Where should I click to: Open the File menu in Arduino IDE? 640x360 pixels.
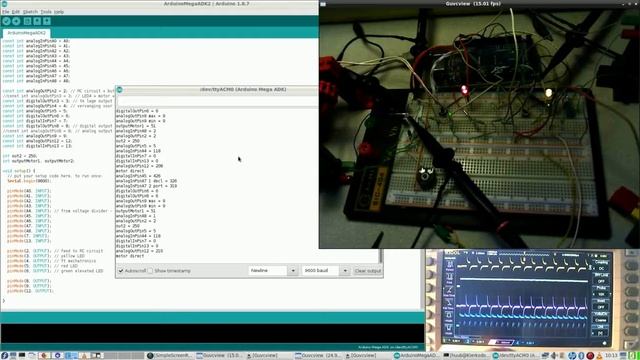coord(6,12)
